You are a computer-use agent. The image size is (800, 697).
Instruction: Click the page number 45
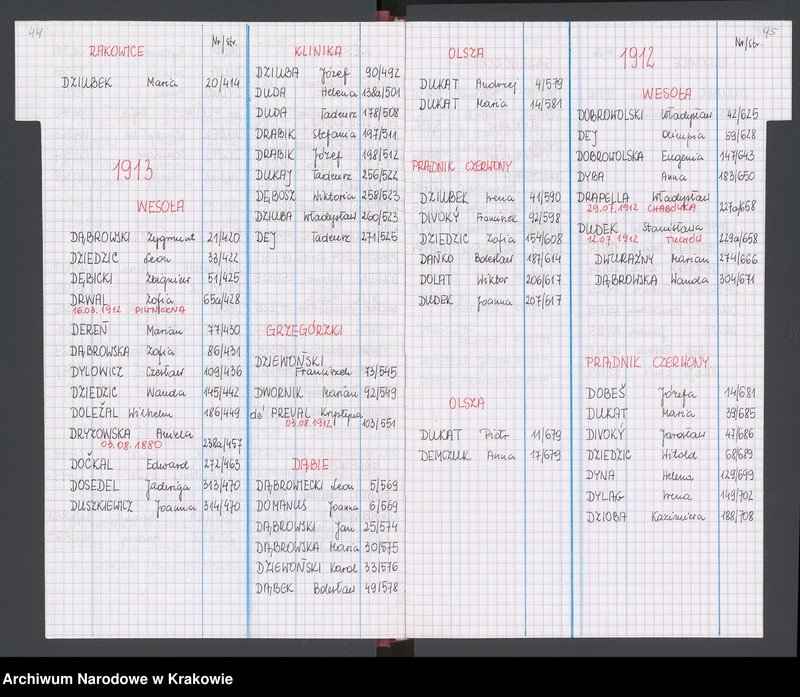pos(769,32)
